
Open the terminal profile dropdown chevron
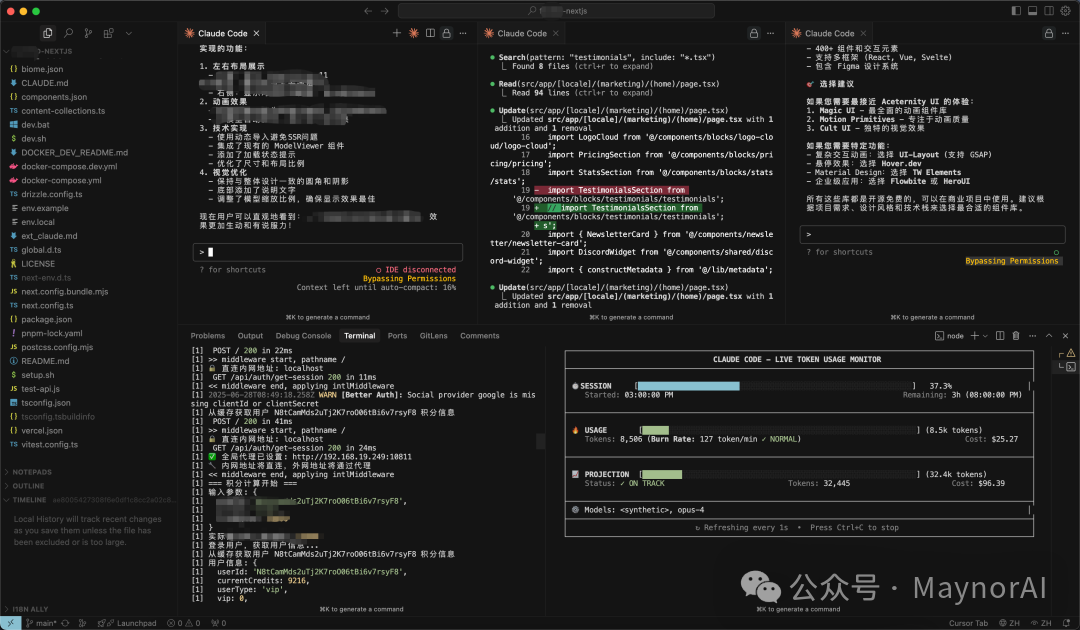[986, 334]
